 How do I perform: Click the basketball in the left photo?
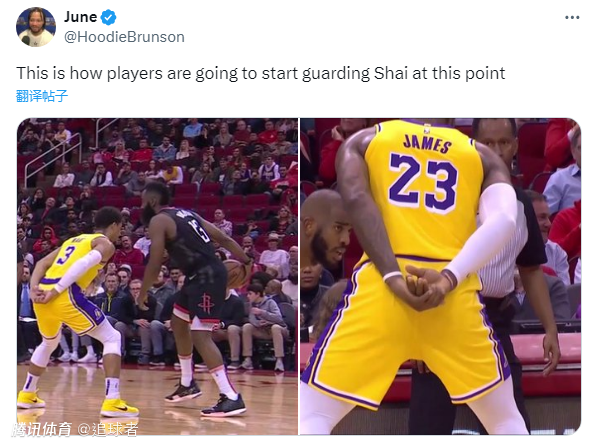pos(238,274)
